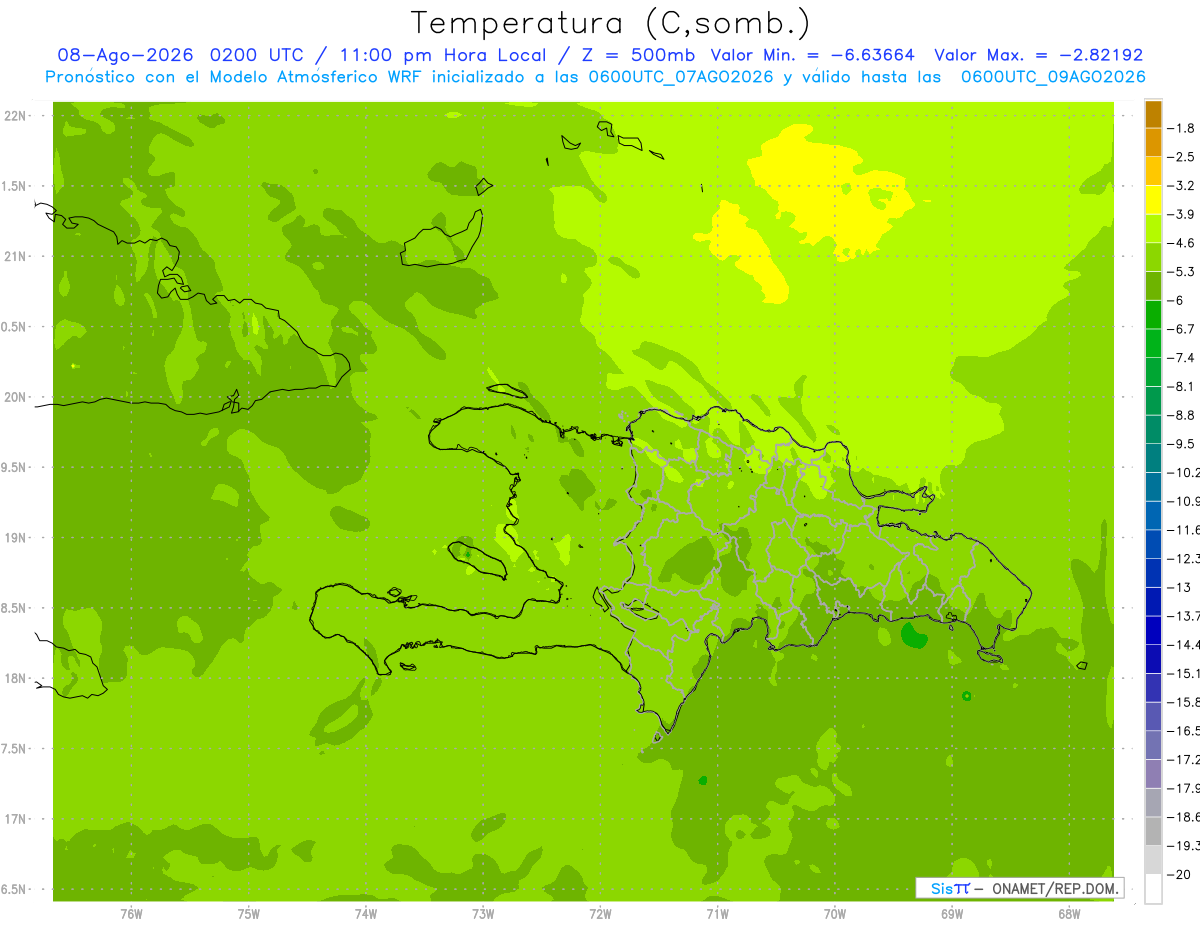This screenshot has height=927, width=1200.
Task: Click the "73W" longitude label
Action: [x=483, y=914]
